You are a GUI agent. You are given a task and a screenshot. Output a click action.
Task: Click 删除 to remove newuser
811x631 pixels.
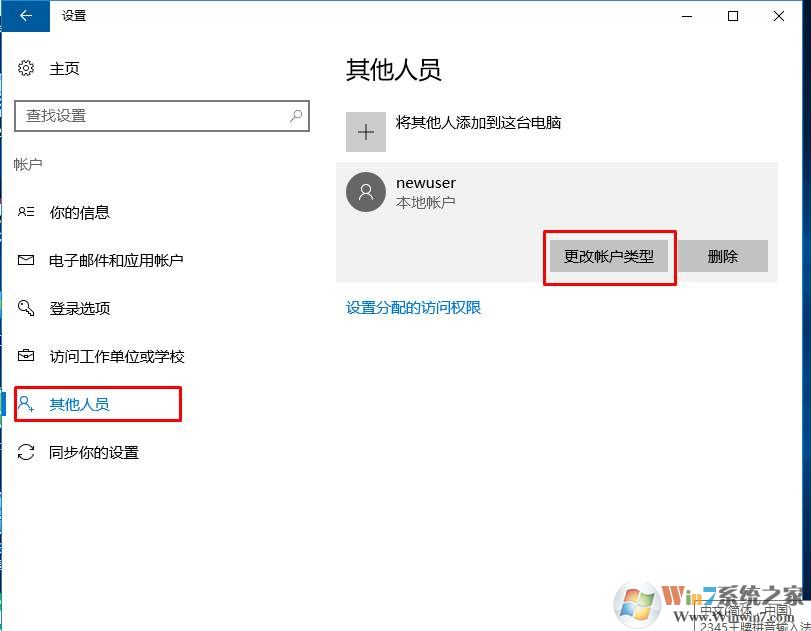point(723,256)
